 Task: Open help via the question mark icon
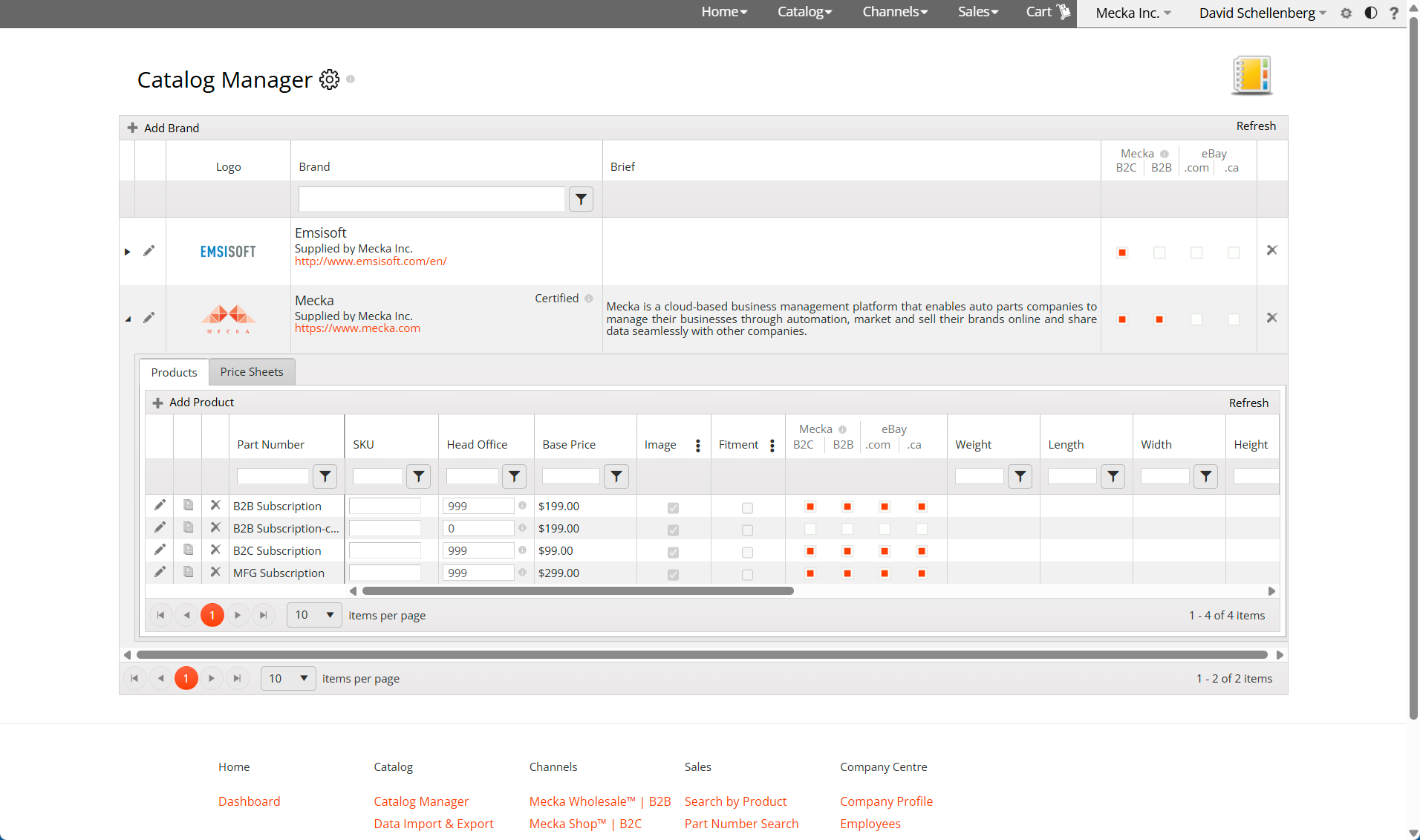pyautogui.click(x=1394, y=13)
